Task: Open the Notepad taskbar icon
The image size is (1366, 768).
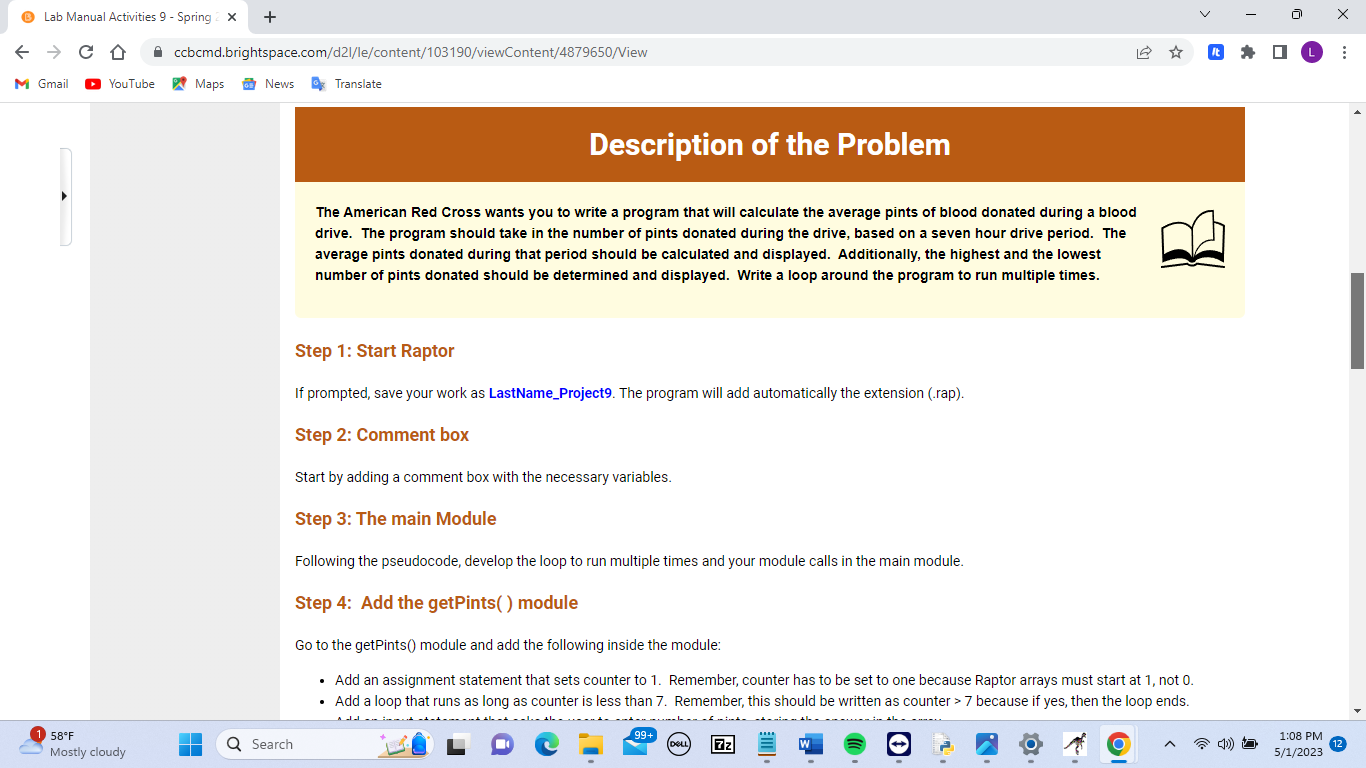Action: point(766,744)
